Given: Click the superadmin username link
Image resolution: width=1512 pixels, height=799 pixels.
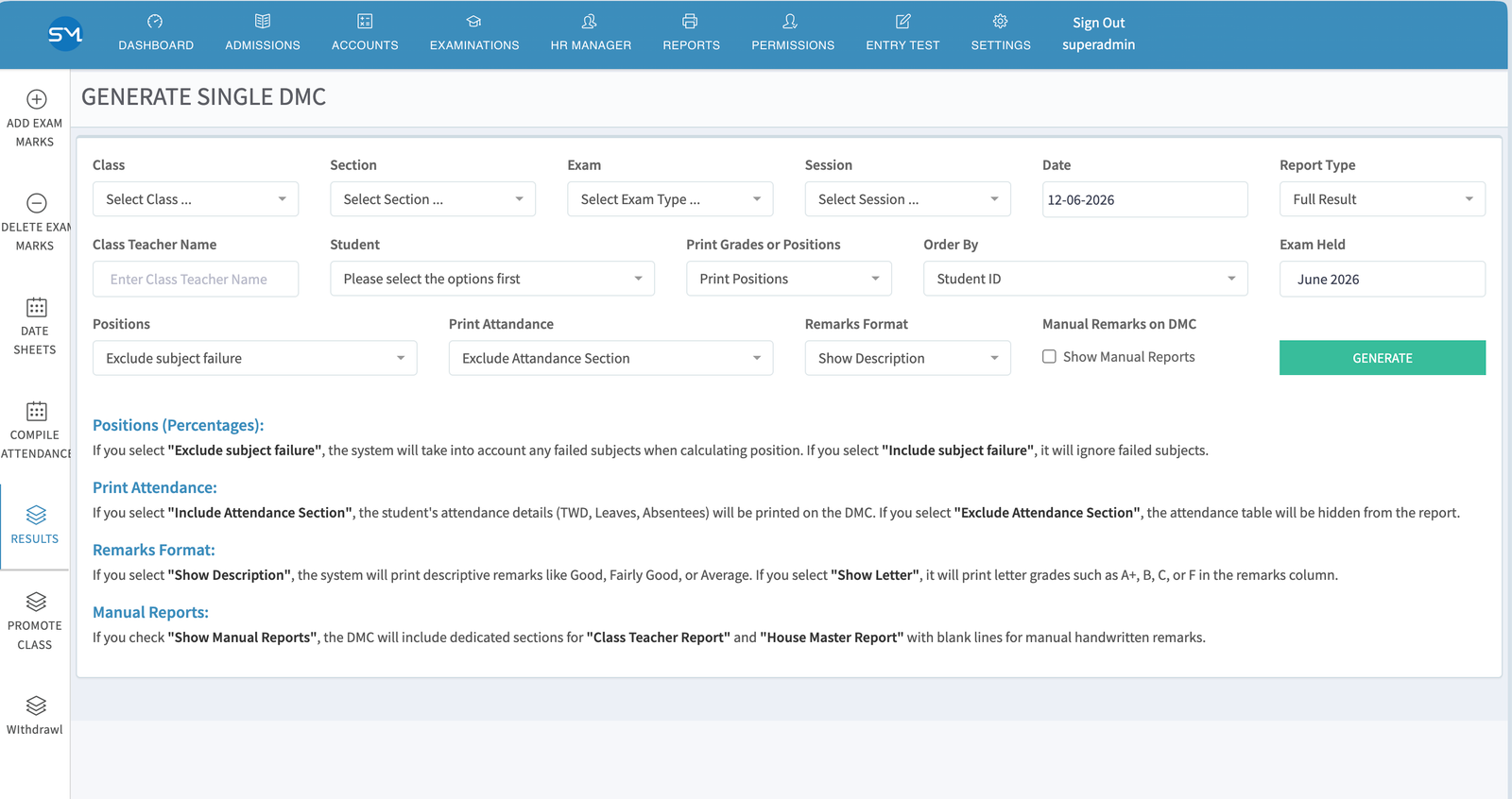Looking at the screenshot, I should (x=1098, y=44).
